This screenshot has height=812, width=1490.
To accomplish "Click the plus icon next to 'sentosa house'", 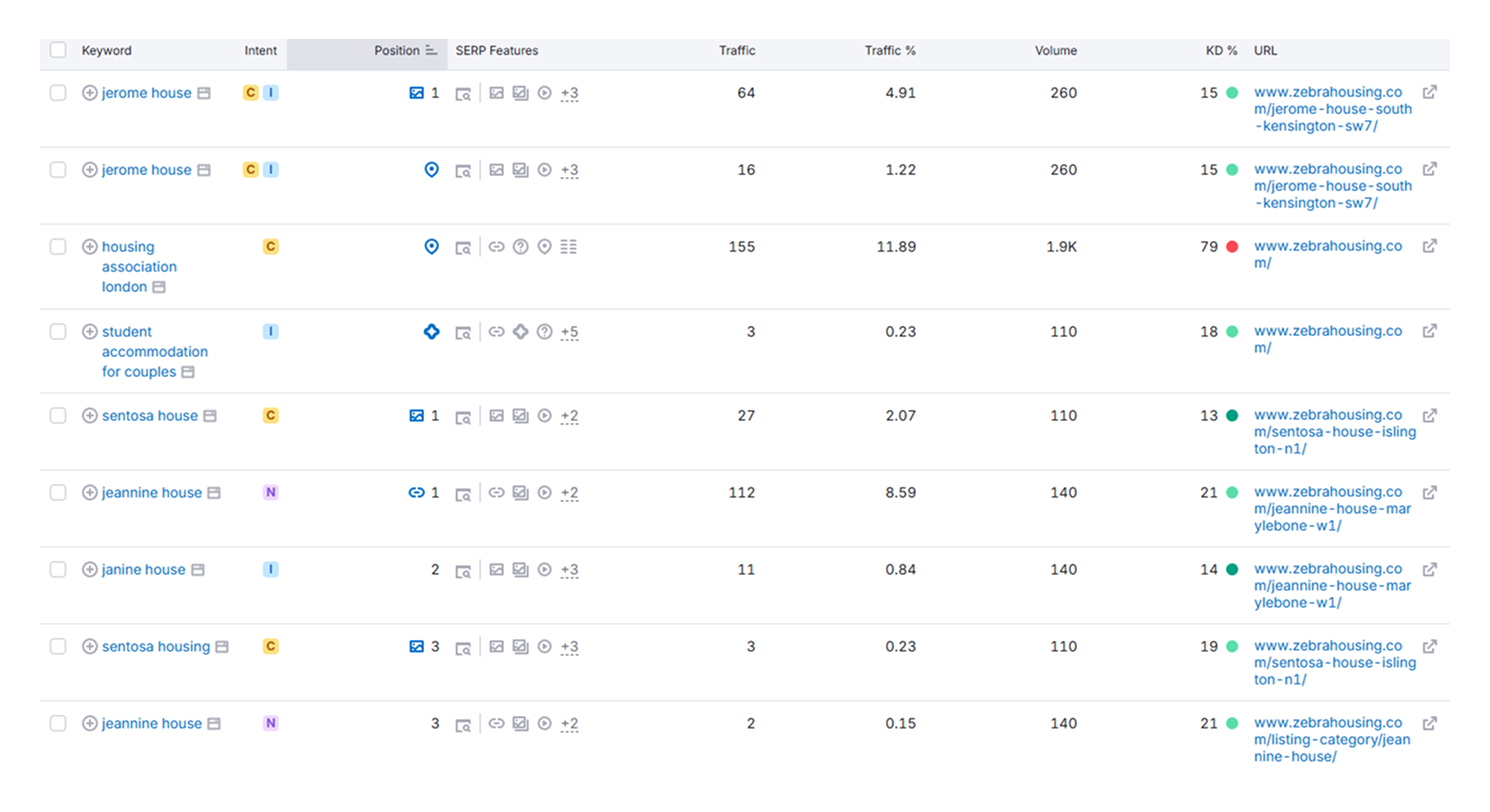I will pos(89,416).
